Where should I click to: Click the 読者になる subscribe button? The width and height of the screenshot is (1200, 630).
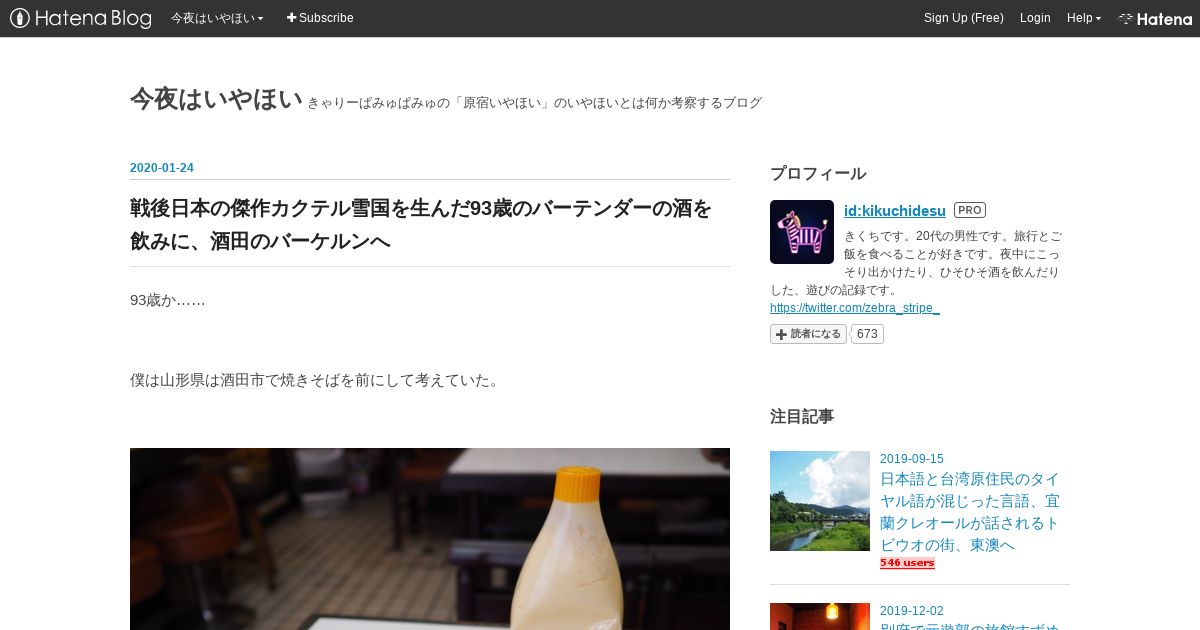[808, 334]
